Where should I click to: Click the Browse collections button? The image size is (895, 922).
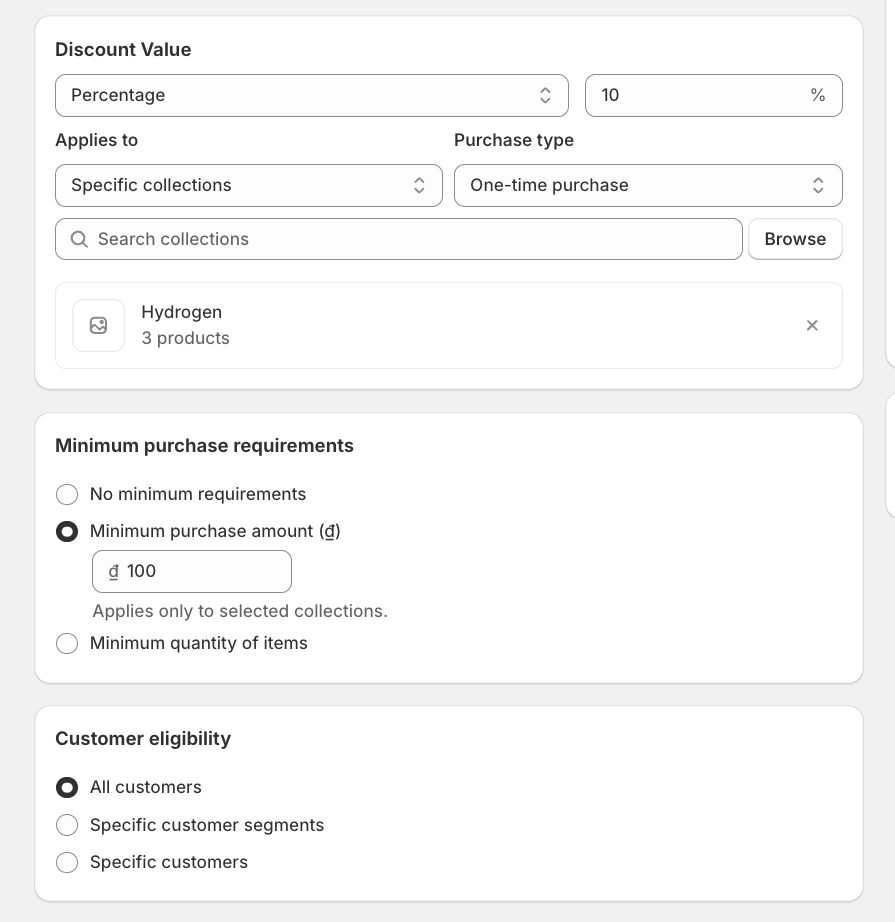click(x=795, y=239)
